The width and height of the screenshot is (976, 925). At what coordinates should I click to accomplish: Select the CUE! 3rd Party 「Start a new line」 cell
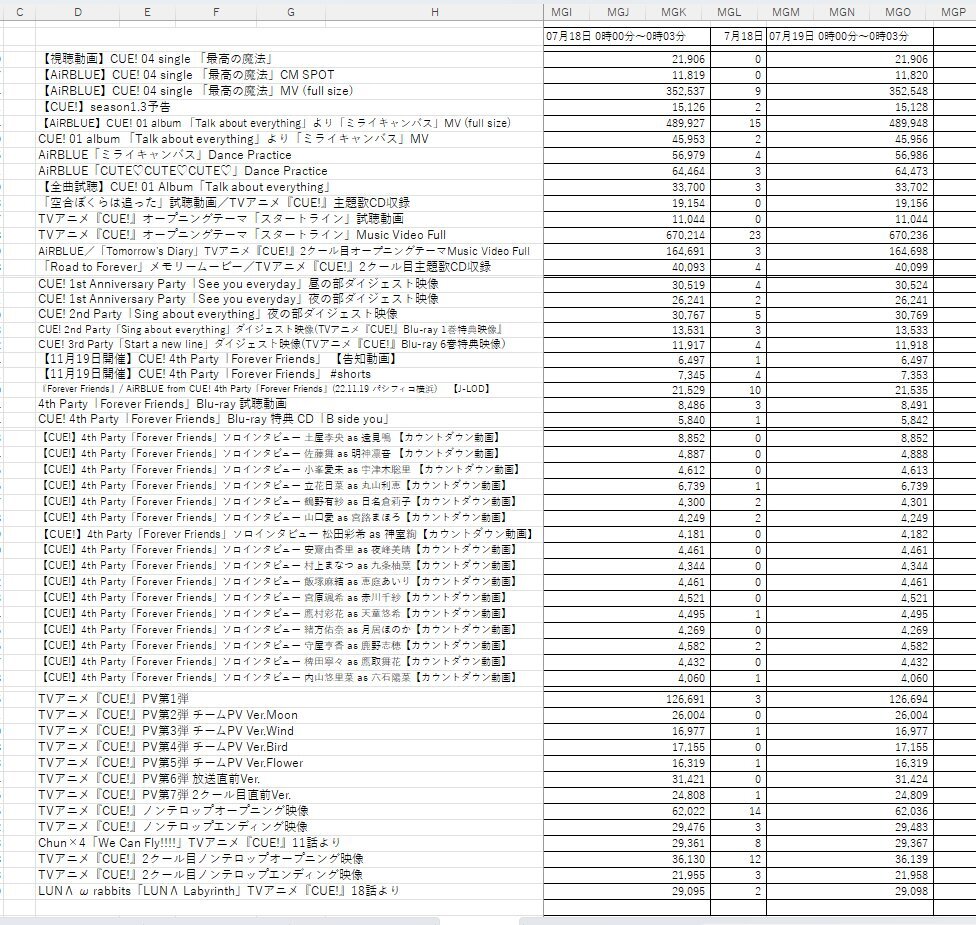[x=272, y=344]
